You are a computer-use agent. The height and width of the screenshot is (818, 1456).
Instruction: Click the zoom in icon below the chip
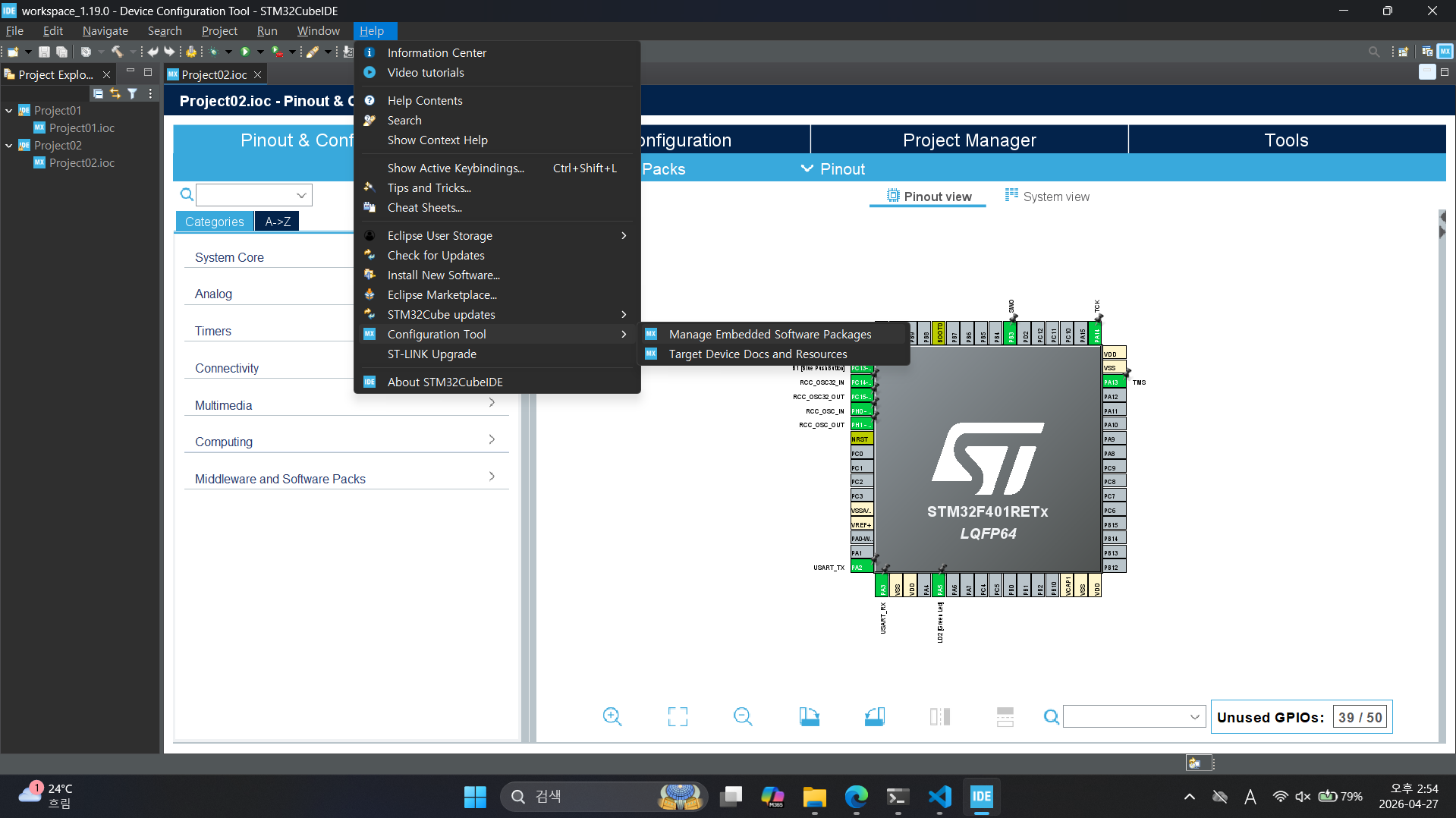tap(612, 716)
